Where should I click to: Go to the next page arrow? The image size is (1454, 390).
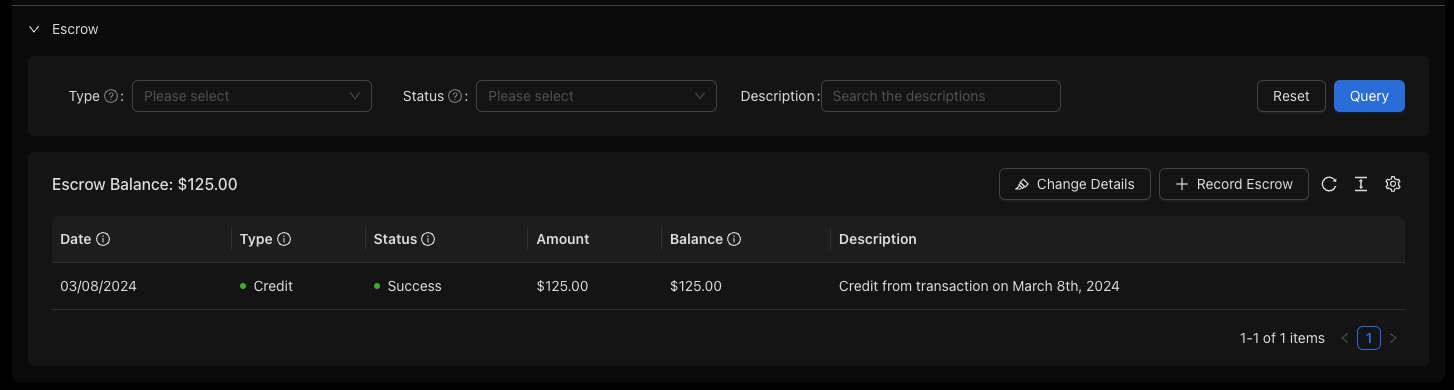click(1393, 338)
